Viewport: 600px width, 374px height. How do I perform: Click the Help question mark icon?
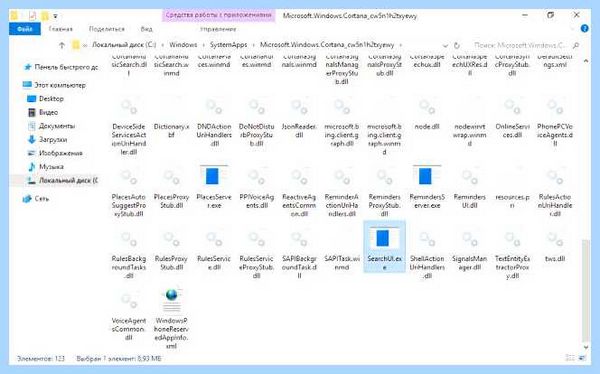pos(584,28)
